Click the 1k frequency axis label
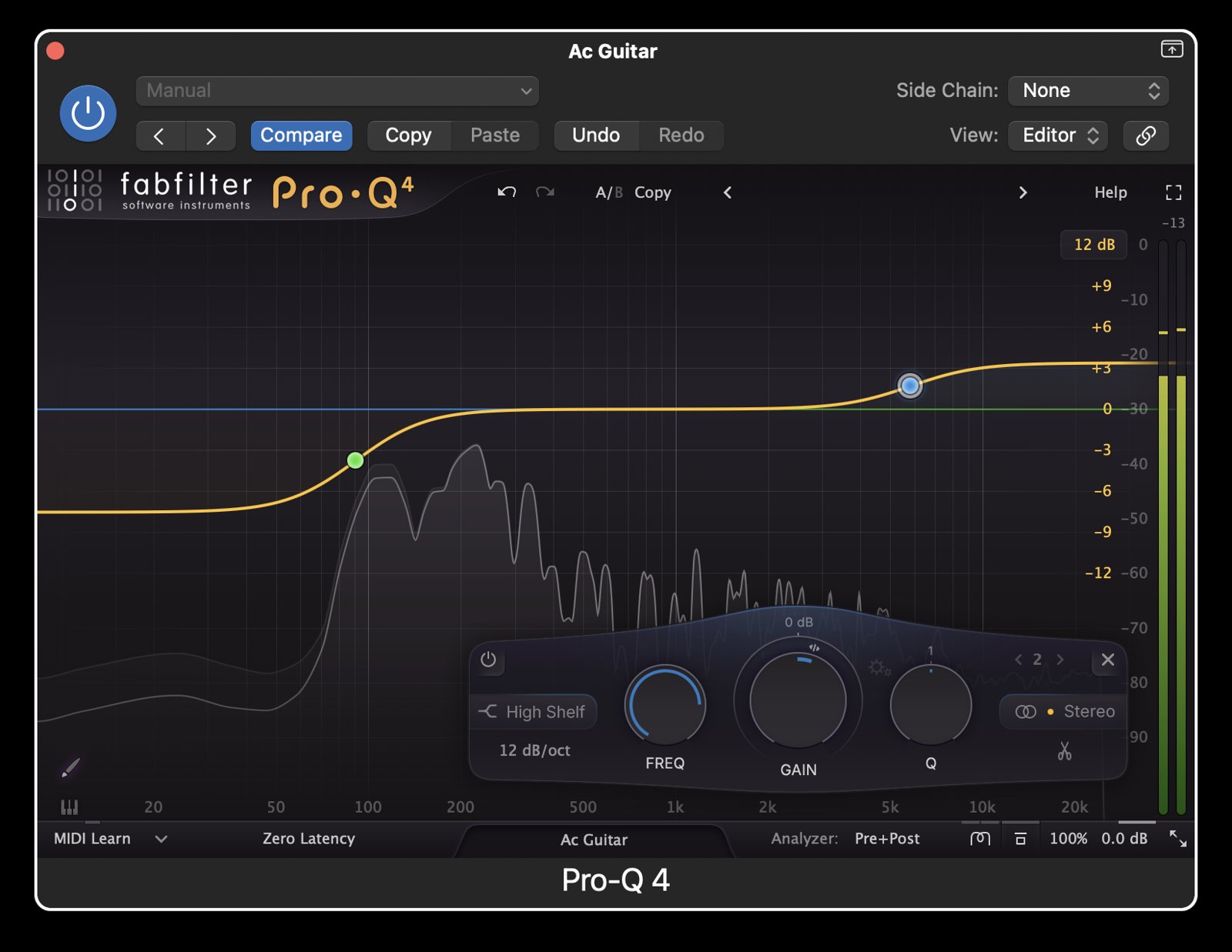The height and width of the screenshot is (952, 1232). point(675,807)
